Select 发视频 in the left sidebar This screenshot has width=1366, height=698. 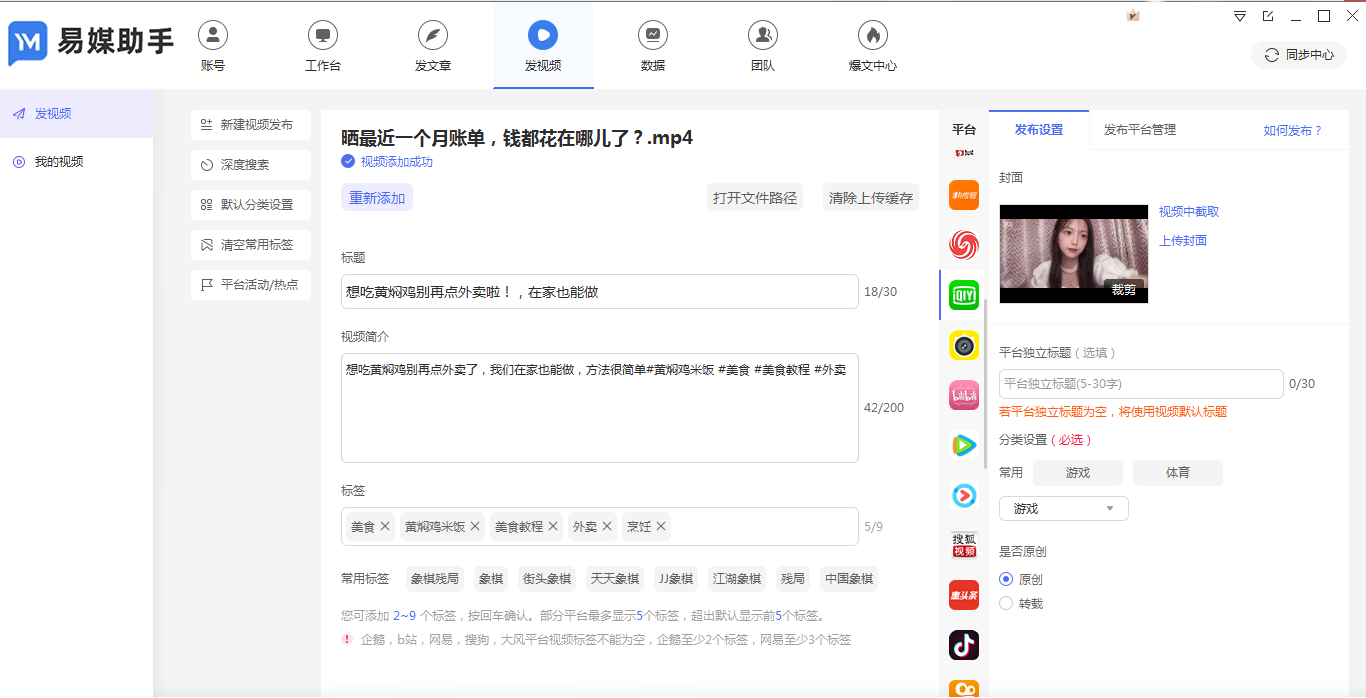(x=76, y=114)
